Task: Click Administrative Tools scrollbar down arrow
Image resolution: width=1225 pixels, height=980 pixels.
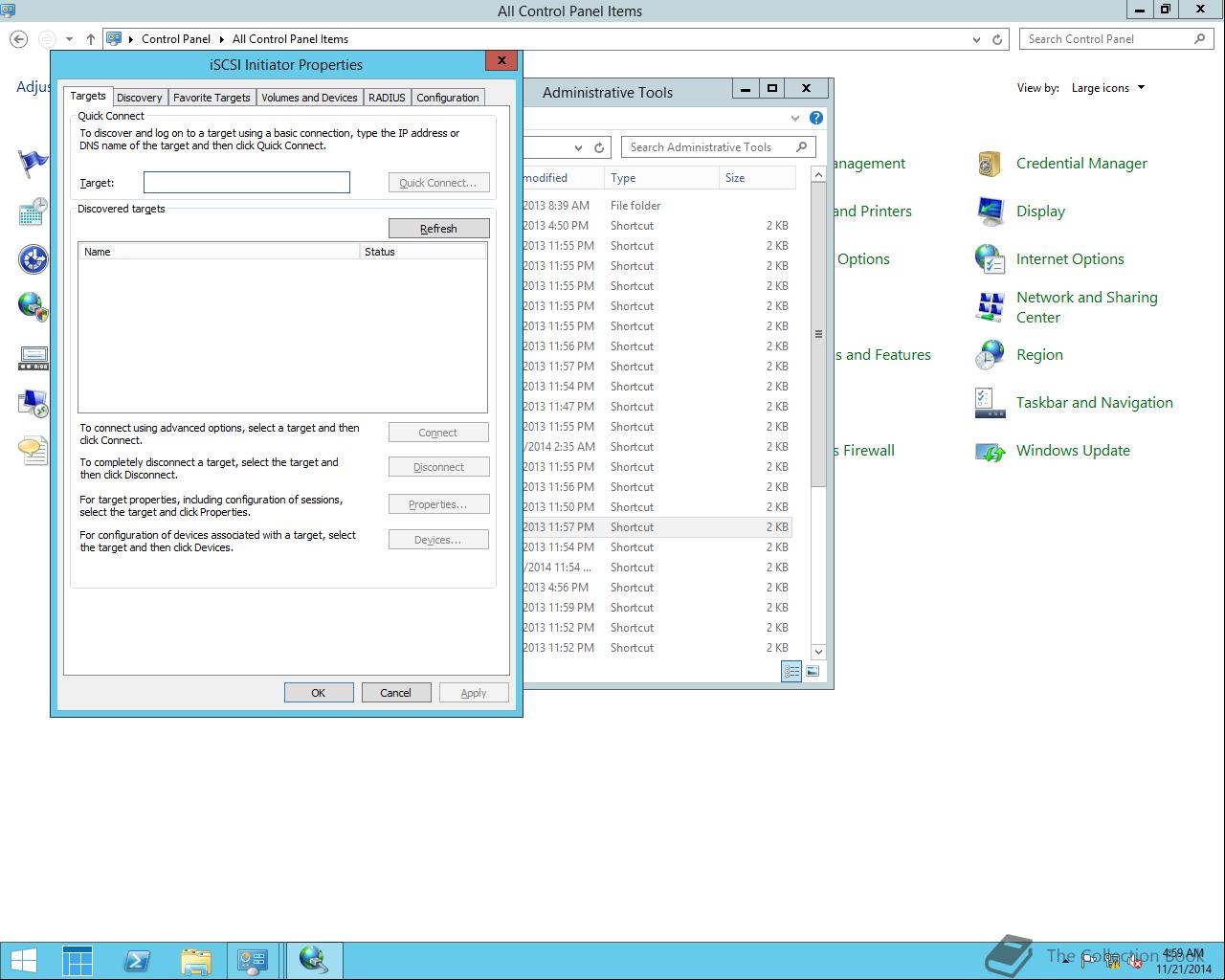Action: point(818,652)
